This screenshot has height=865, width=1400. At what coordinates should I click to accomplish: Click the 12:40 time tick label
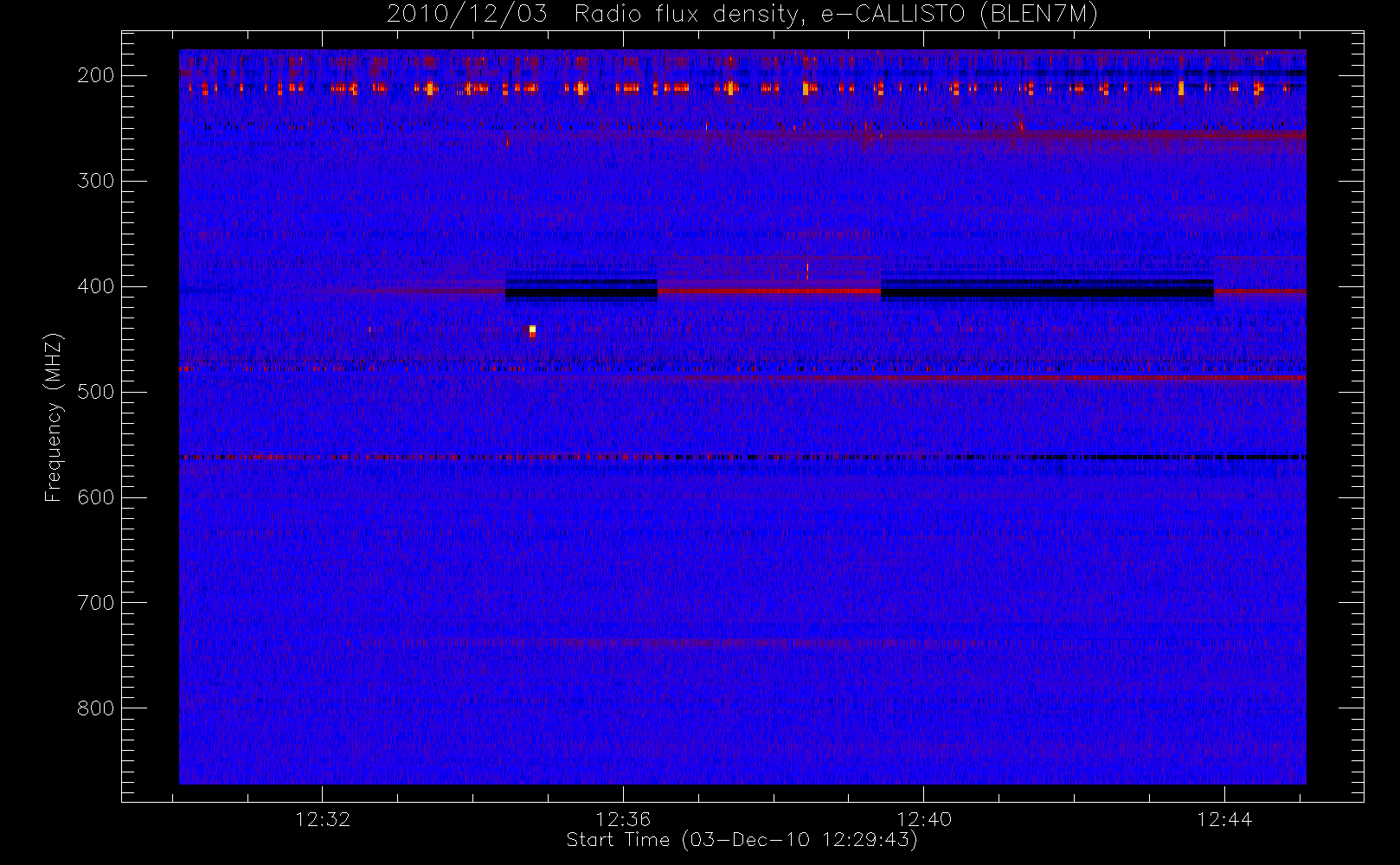click(x=924, y=819)
